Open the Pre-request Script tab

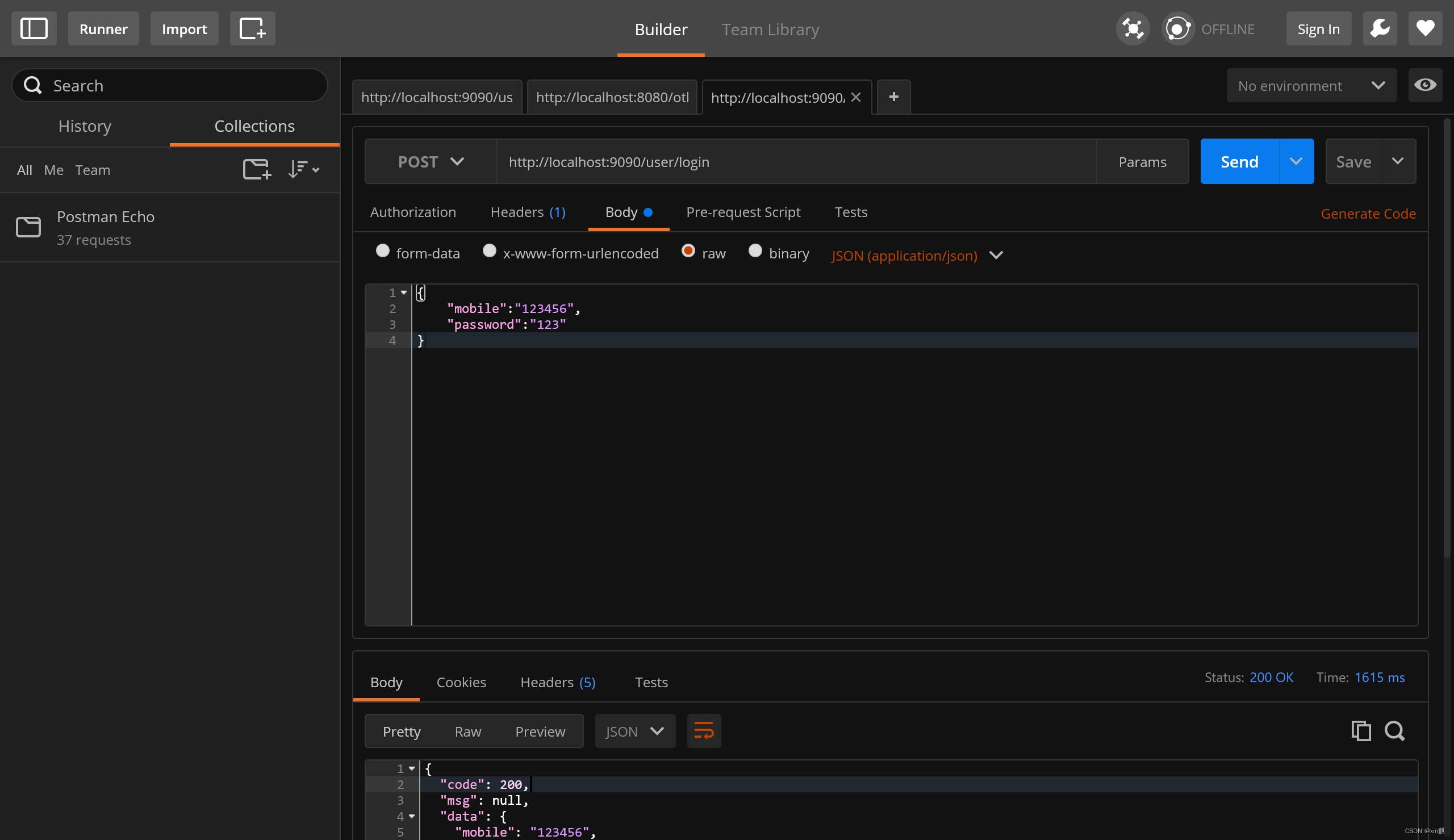(743, 212)
